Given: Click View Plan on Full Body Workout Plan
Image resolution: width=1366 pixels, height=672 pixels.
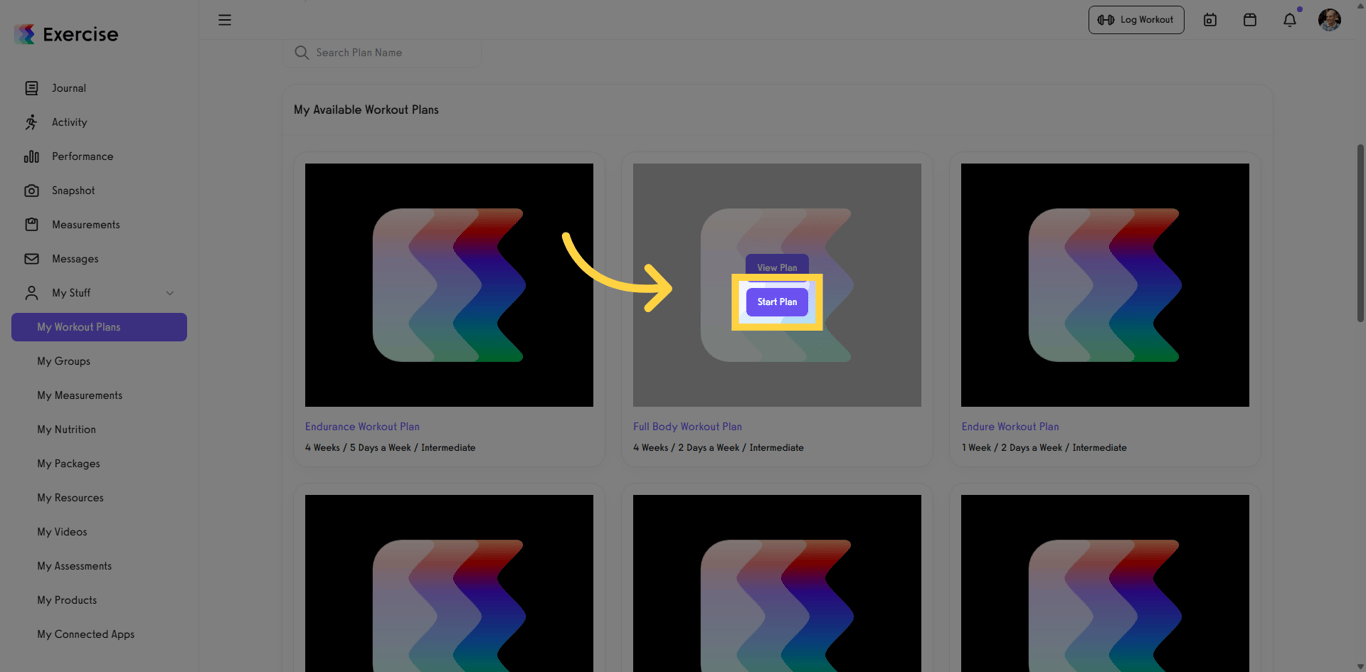Looking at the screenshot, I should point(777,267).
